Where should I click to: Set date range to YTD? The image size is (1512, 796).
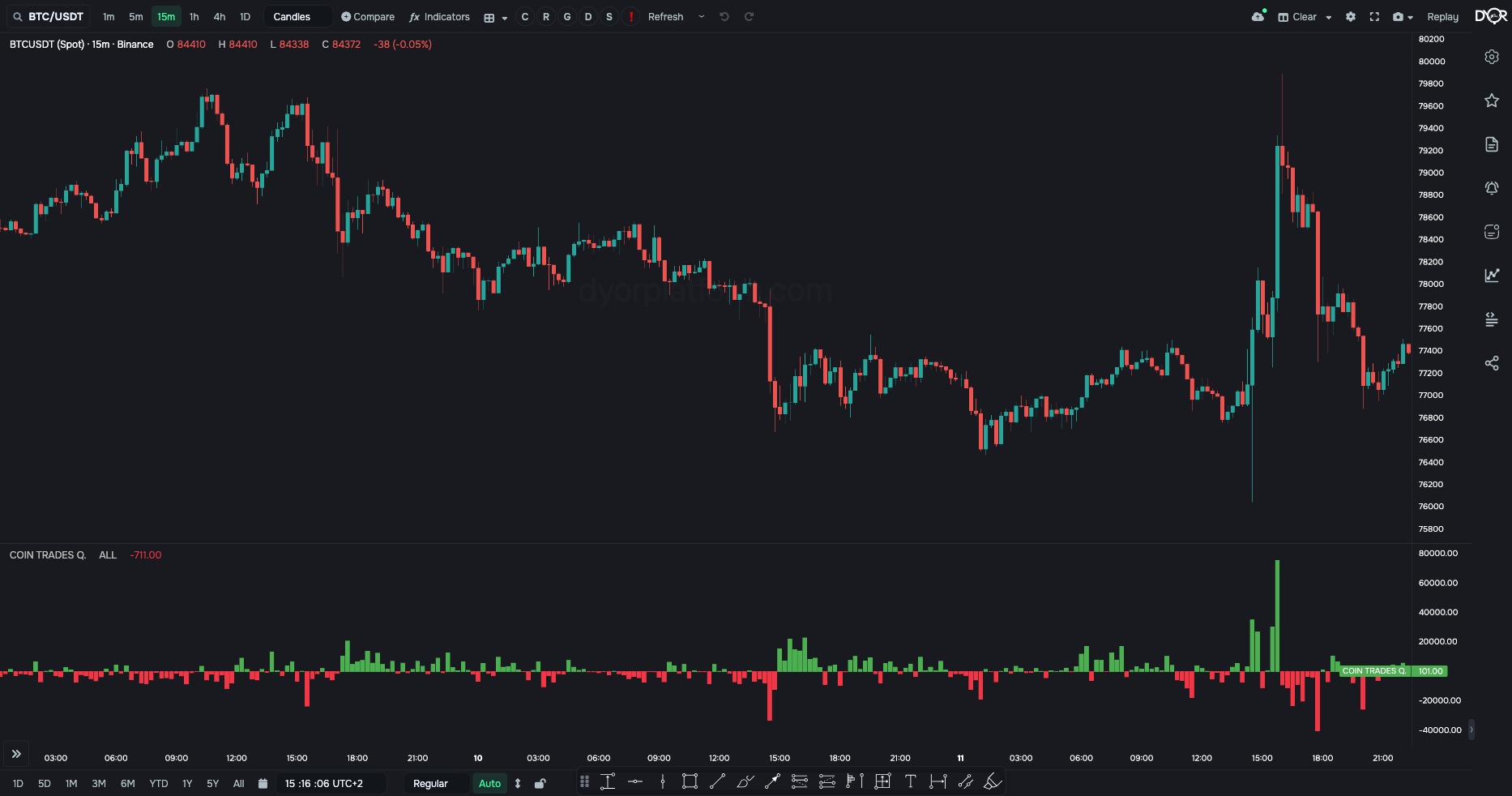159,784
